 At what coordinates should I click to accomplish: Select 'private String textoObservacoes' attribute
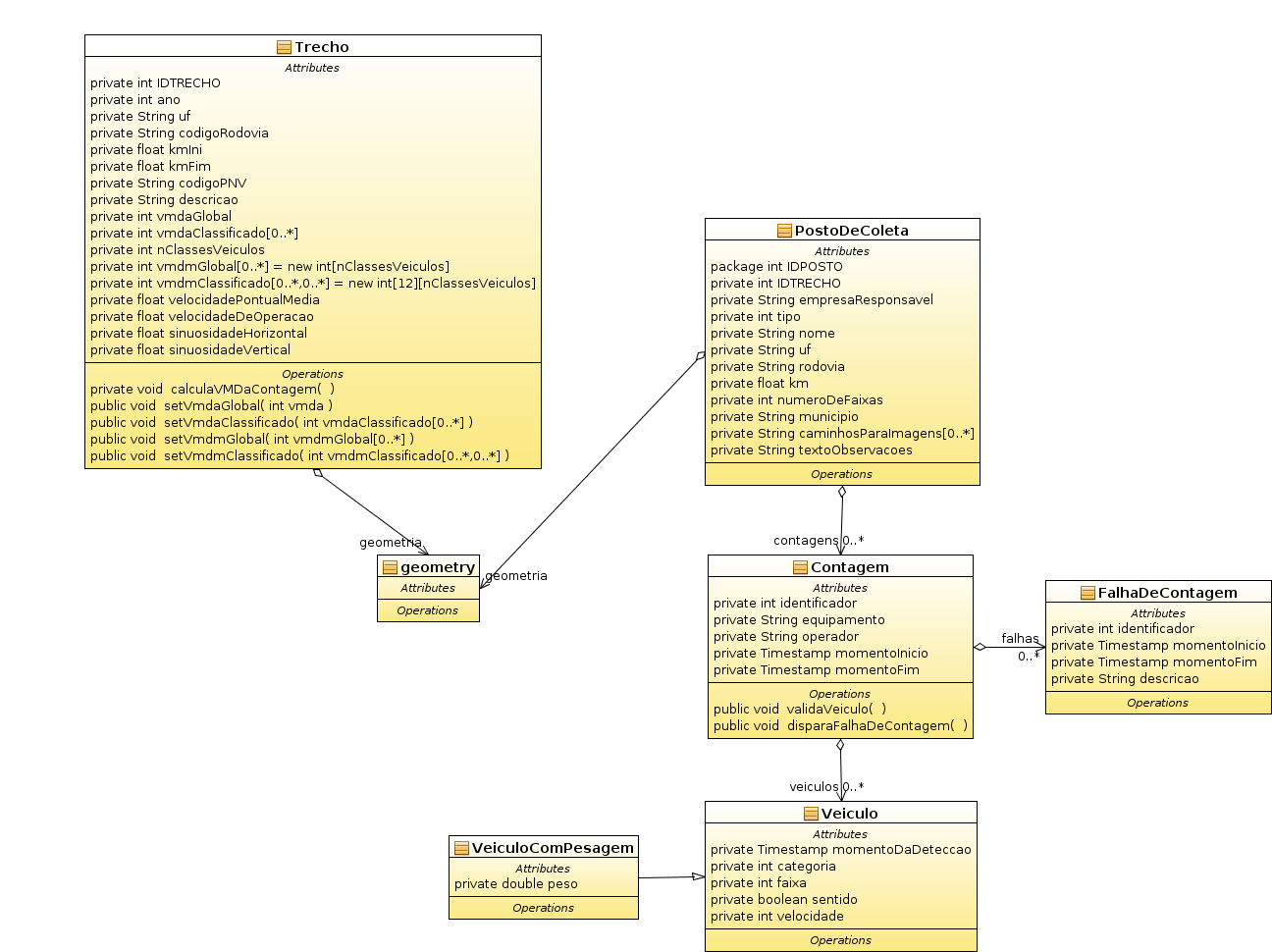point(812,450)
